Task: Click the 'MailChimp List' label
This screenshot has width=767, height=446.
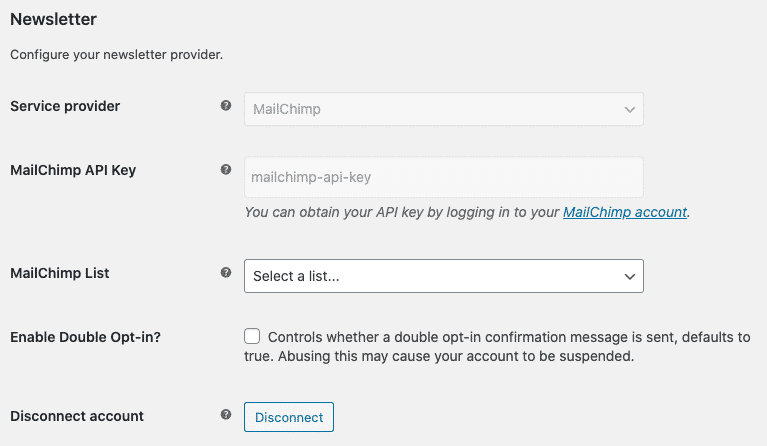Action: (x=60, y=273)
